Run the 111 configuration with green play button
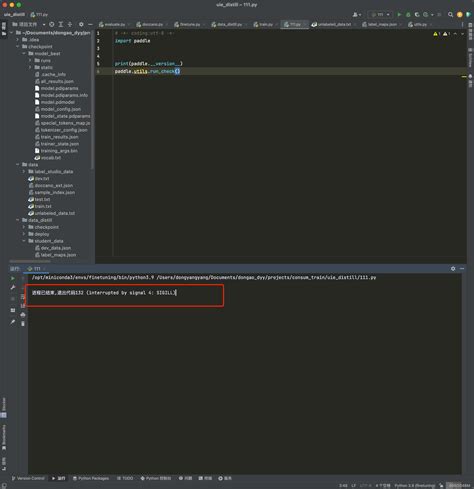 [399, 15]
